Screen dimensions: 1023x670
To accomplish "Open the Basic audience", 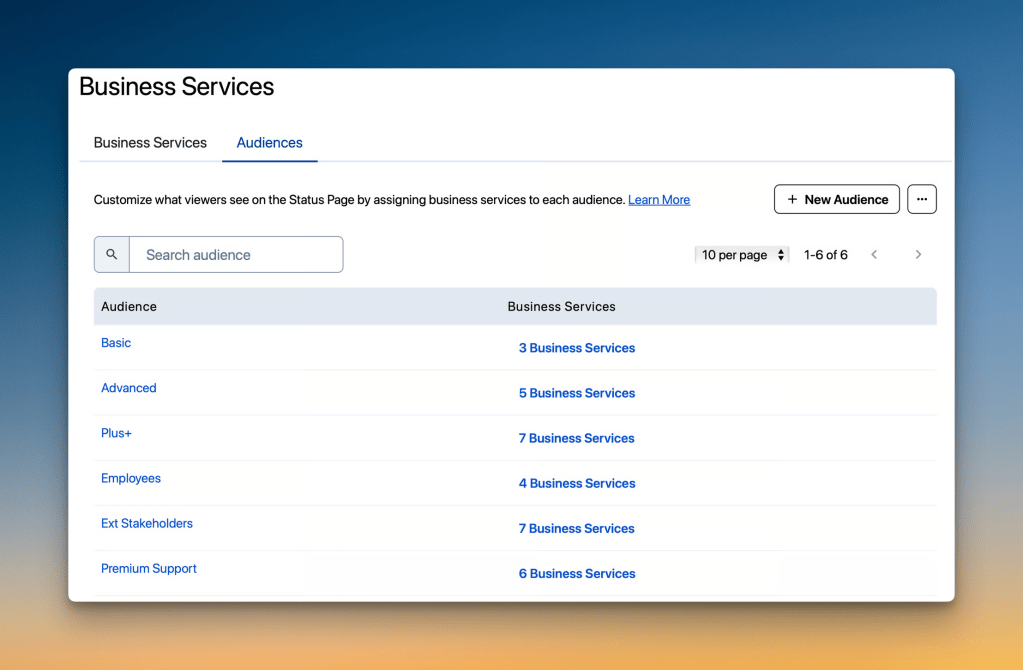I will click(x=115, y=343).
